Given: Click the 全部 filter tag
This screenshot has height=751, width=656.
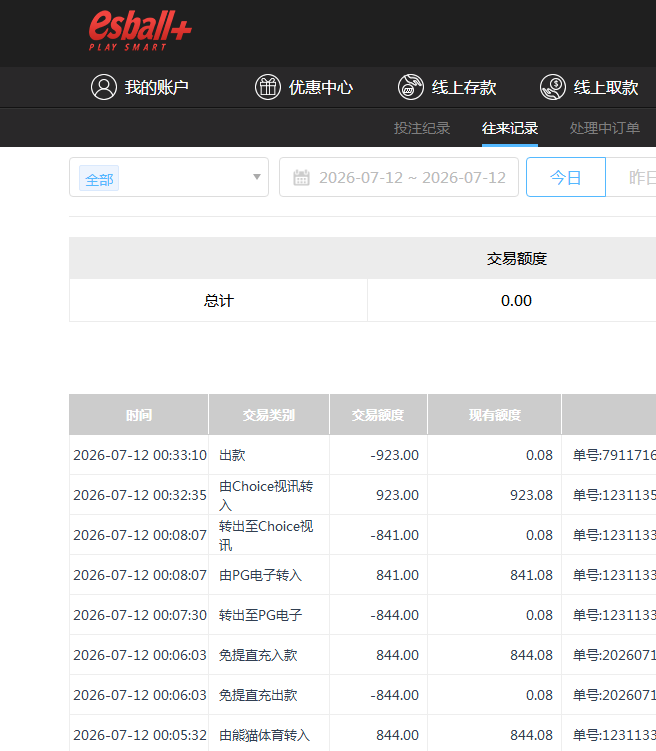Looking at the screenshot, I should click(x=99, y=178).
